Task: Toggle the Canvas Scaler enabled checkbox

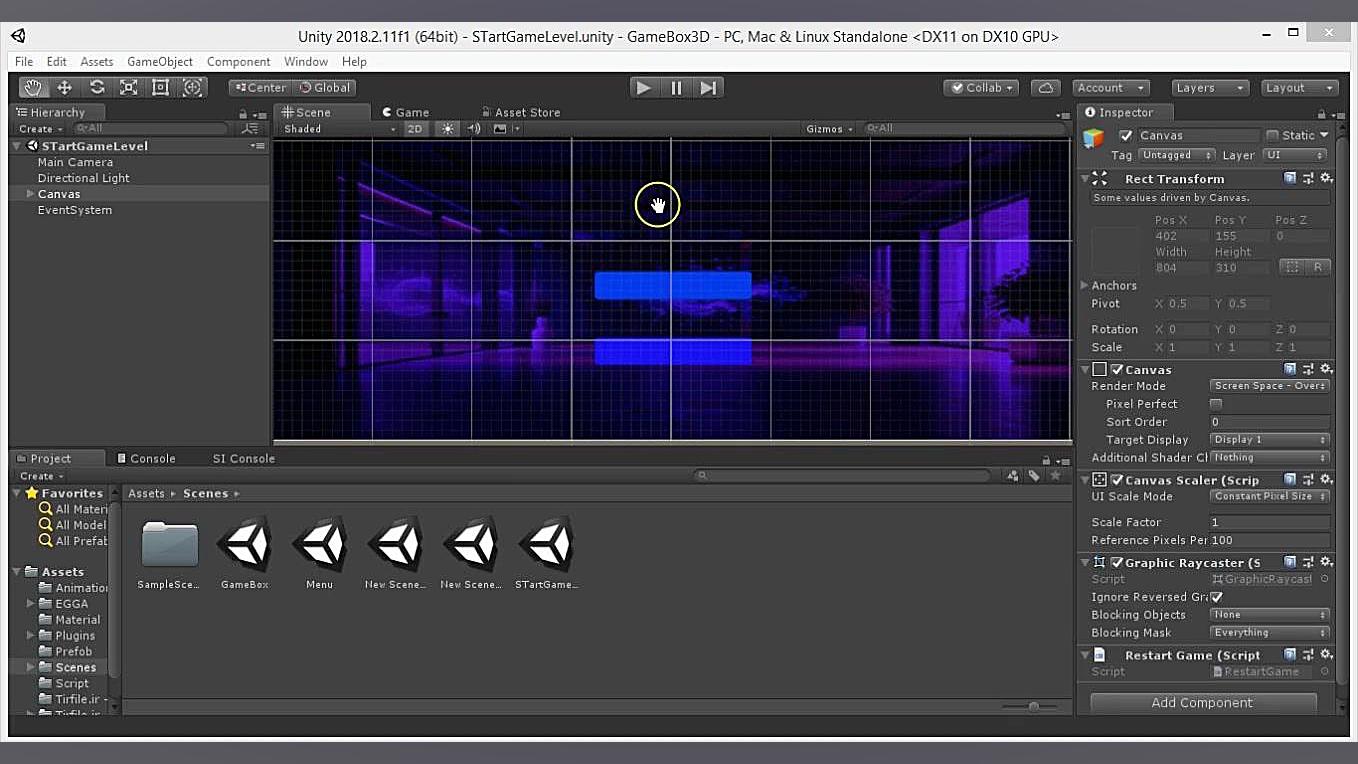Action: (x=1117, y=480)
